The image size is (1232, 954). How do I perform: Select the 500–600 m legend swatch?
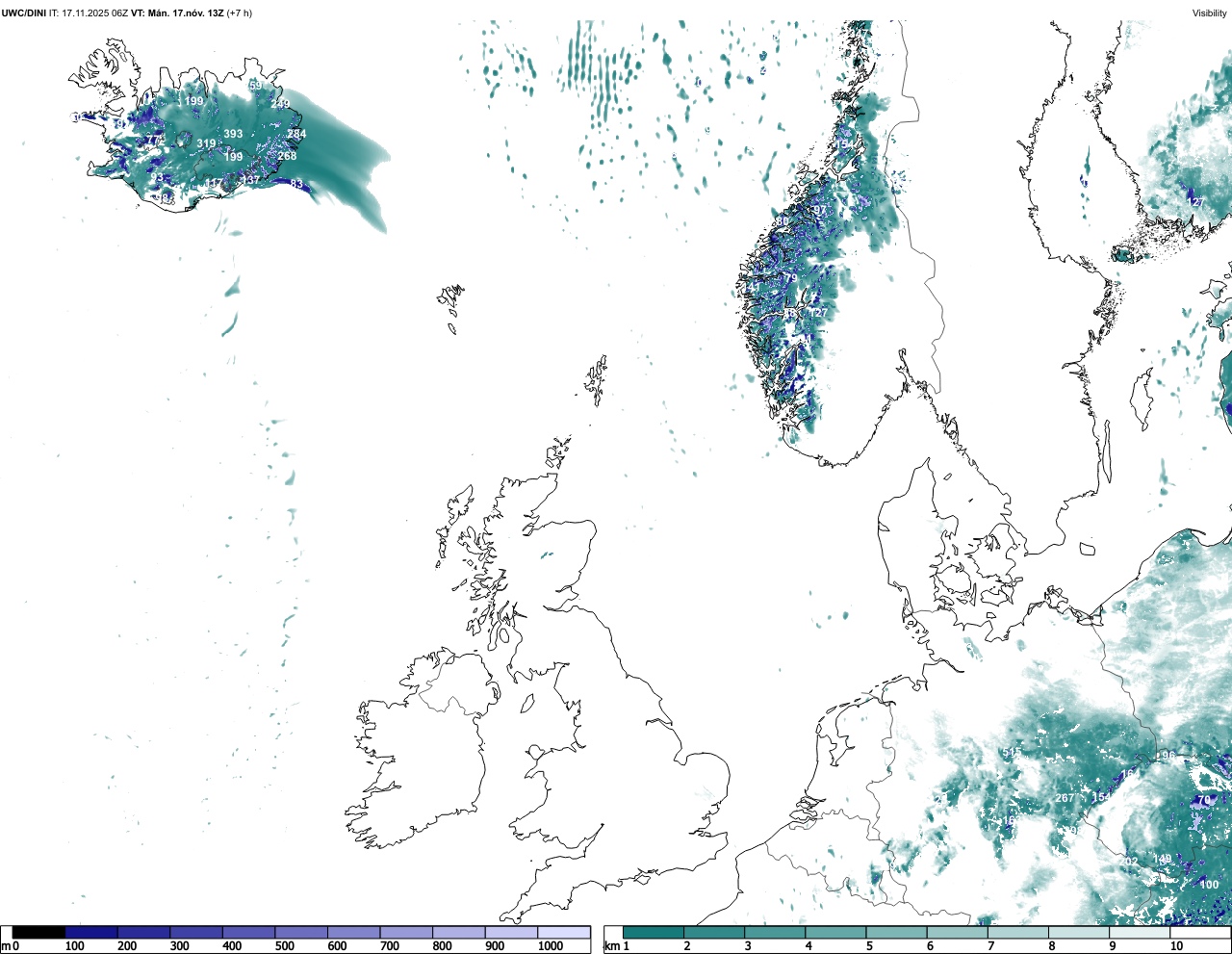coord(301,933)
